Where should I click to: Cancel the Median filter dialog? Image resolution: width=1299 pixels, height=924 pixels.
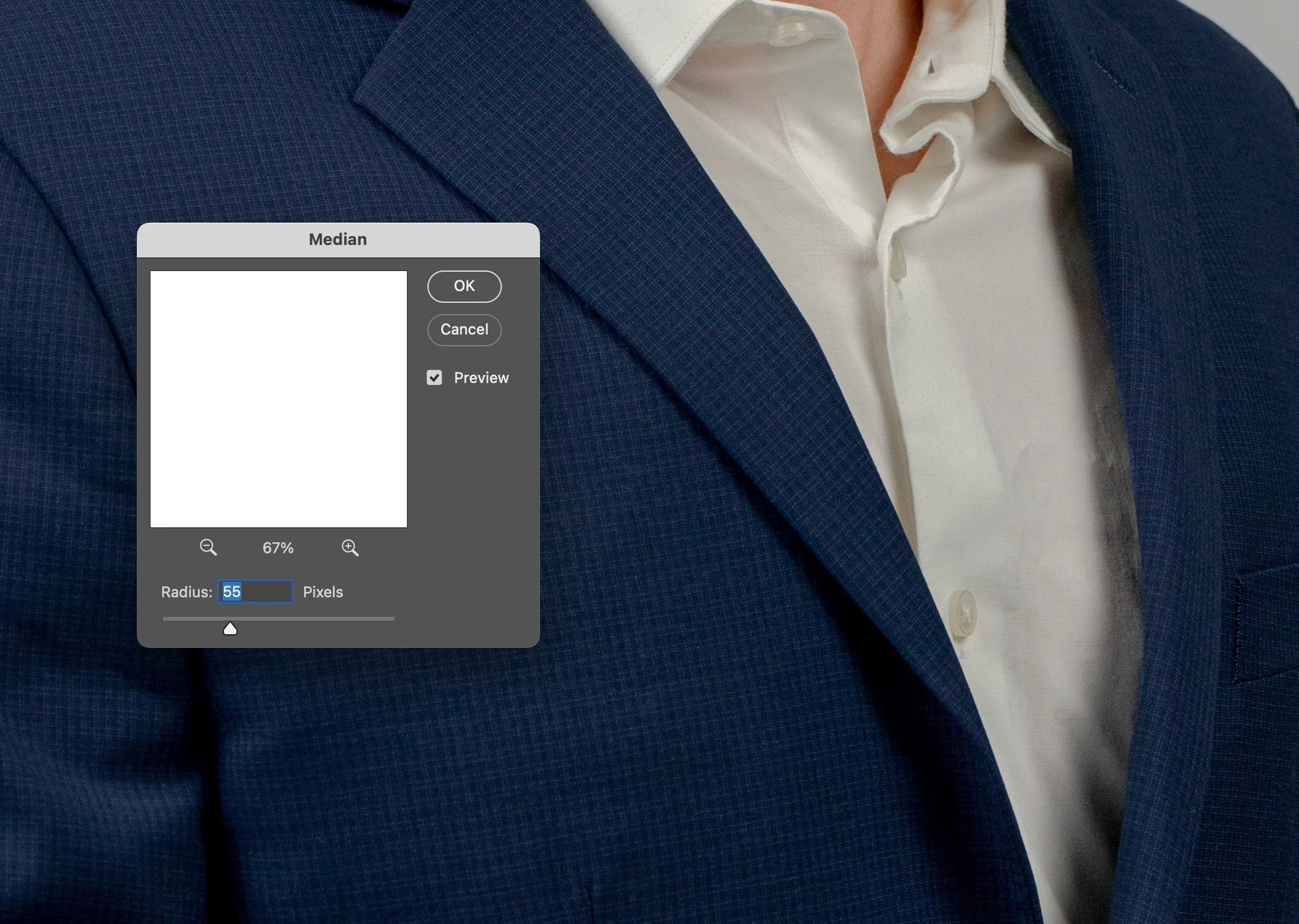464,330
